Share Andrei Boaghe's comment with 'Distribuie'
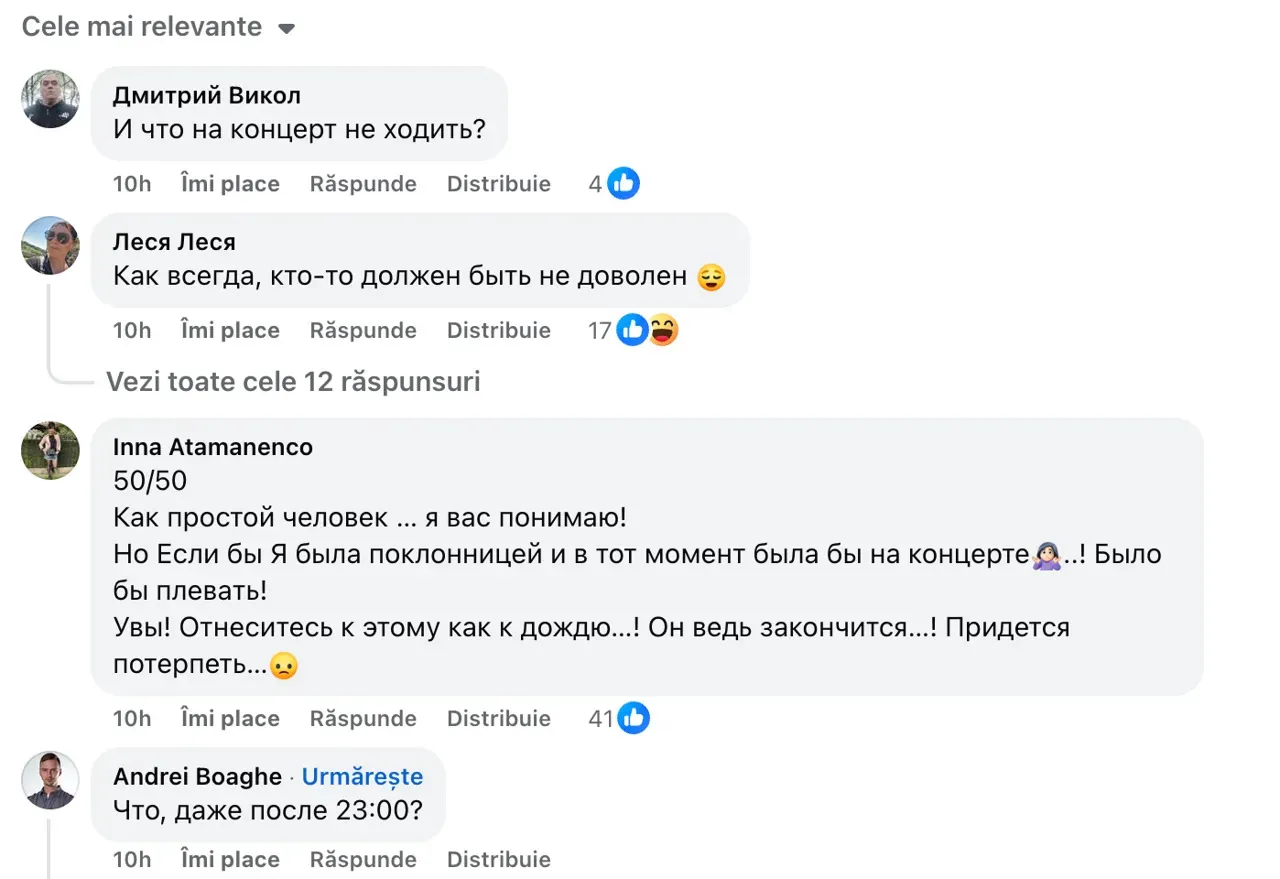Screen dimensions: 1280x879 (x=499, y=859)
